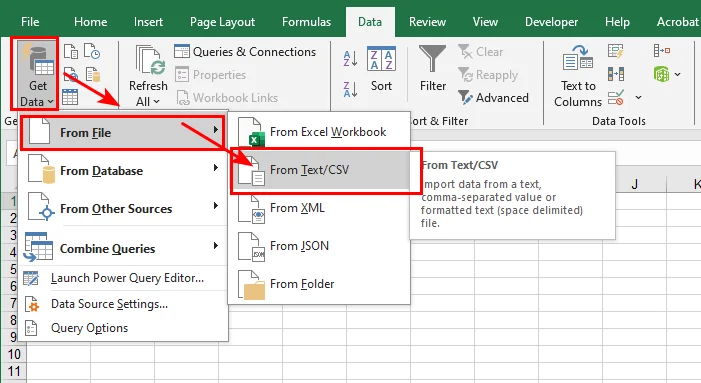The height and width of the screenshot is (383, 701).
Task: Open the File tab
Action: point(30,22)
